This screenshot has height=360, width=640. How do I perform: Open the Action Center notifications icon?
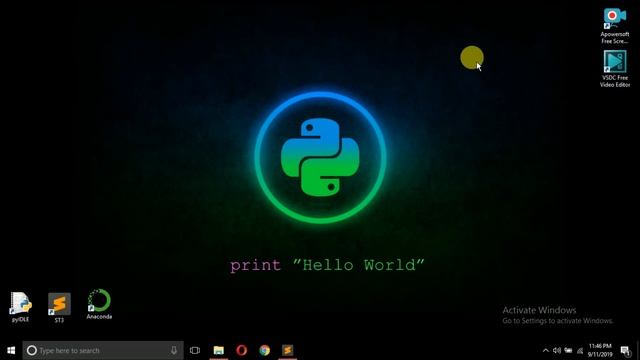625,350
